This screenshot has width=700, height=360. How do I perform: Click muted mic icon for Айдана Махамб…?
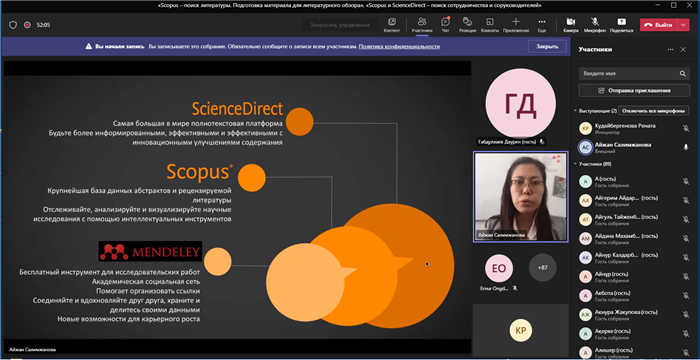coord(686,239)
